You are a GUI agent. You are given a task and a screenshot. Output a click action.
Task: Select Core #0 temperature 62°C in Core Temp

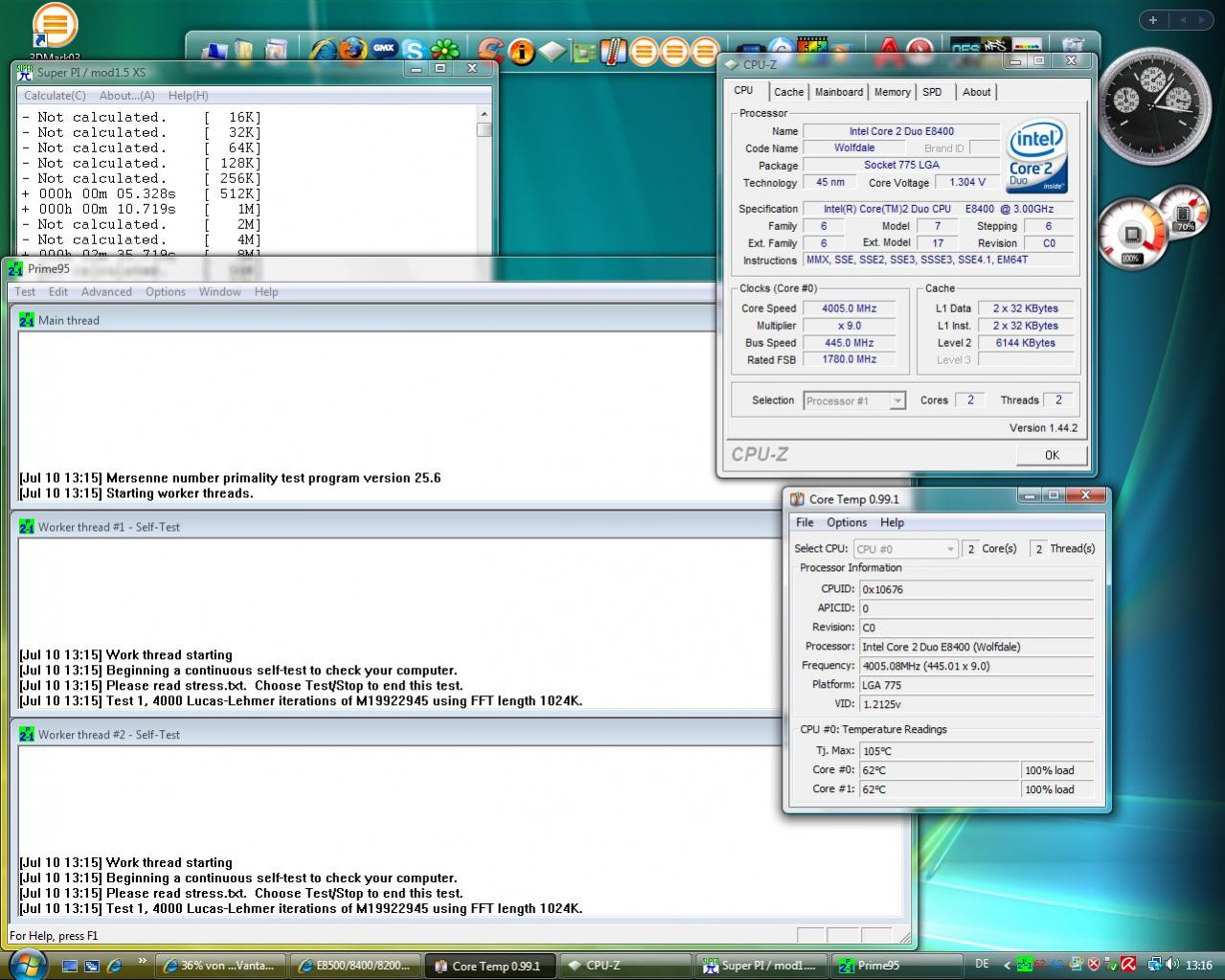[939, 770]
